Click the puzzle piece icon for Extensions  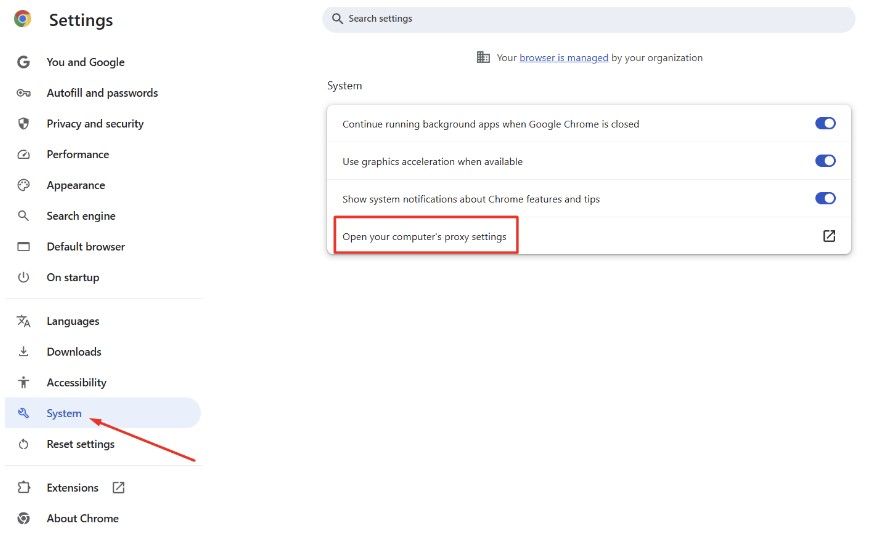coord(23,488)
